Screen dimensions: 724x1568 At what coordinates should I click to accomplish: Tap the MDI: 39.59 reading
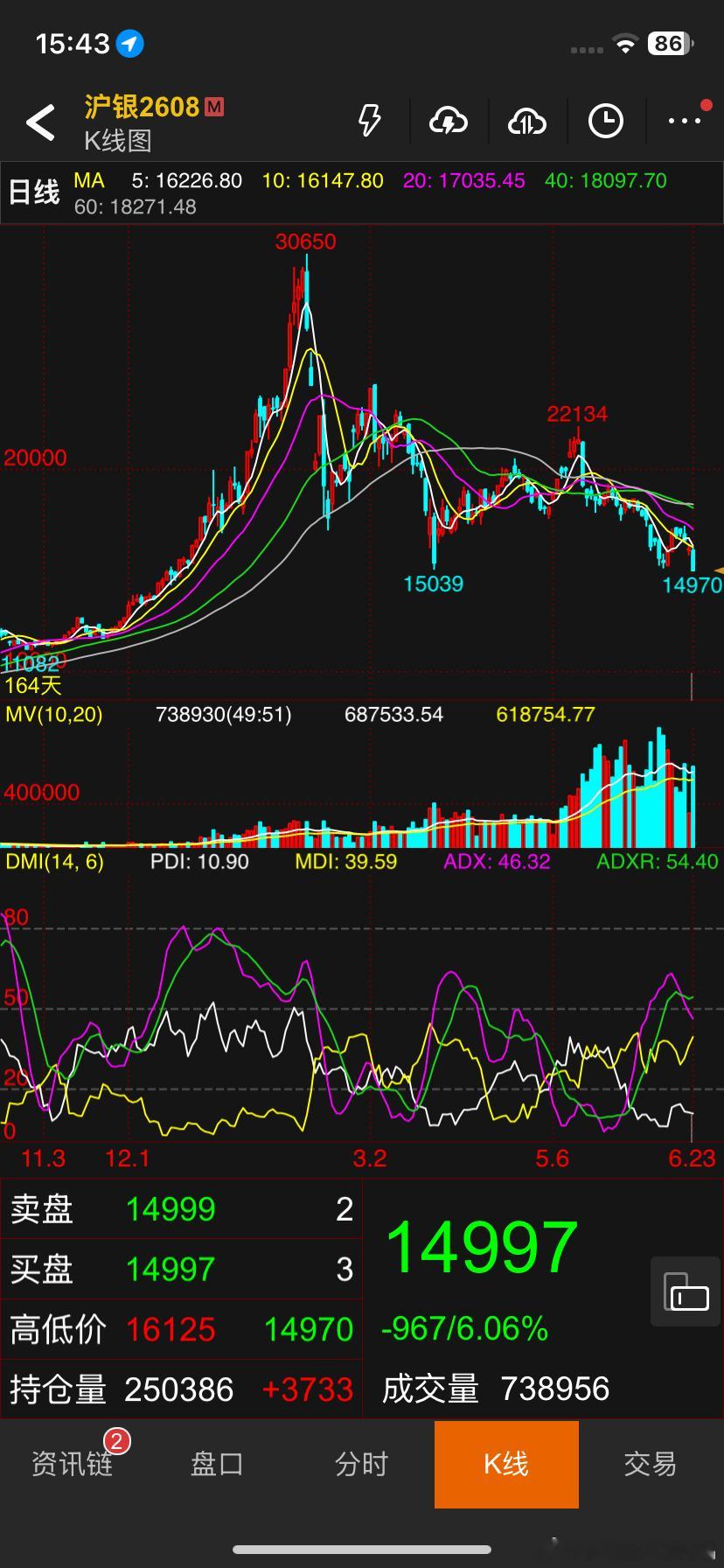[345, 862]
